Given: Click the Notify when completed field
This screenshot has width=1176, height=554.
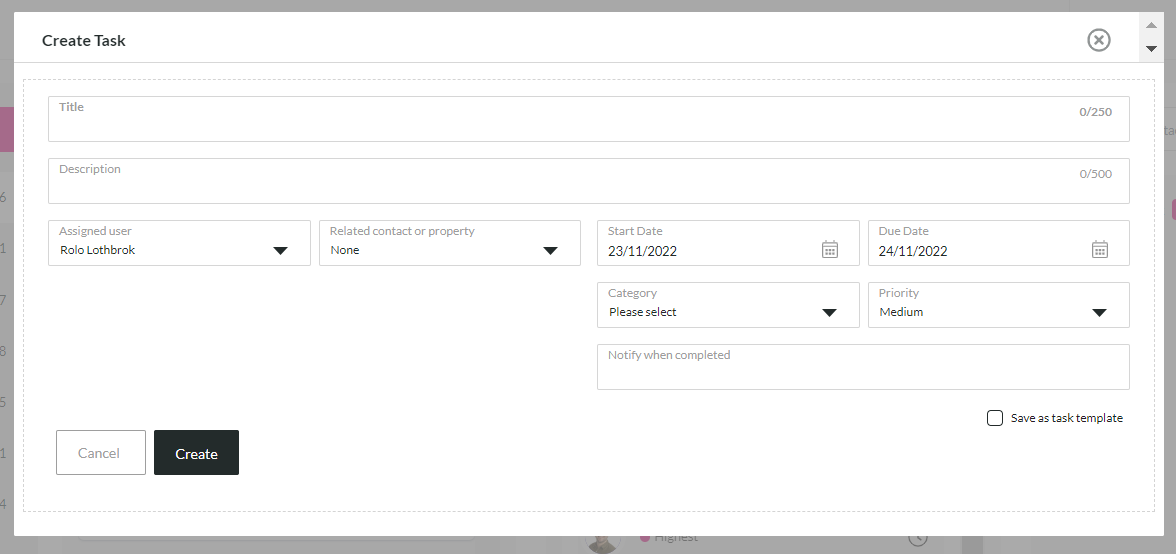Looking at the screenshot, I should (x=863, y=367).
